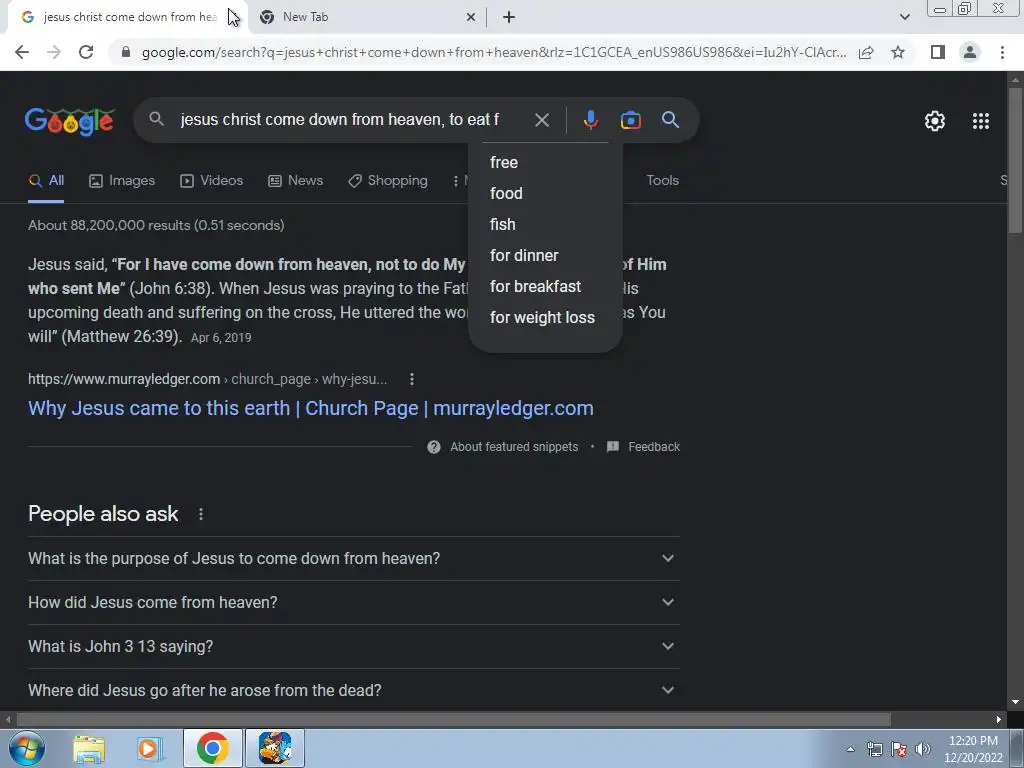
Task: Switch to Videos results tab
Action: pyautogui.click(x=212, y=181)
